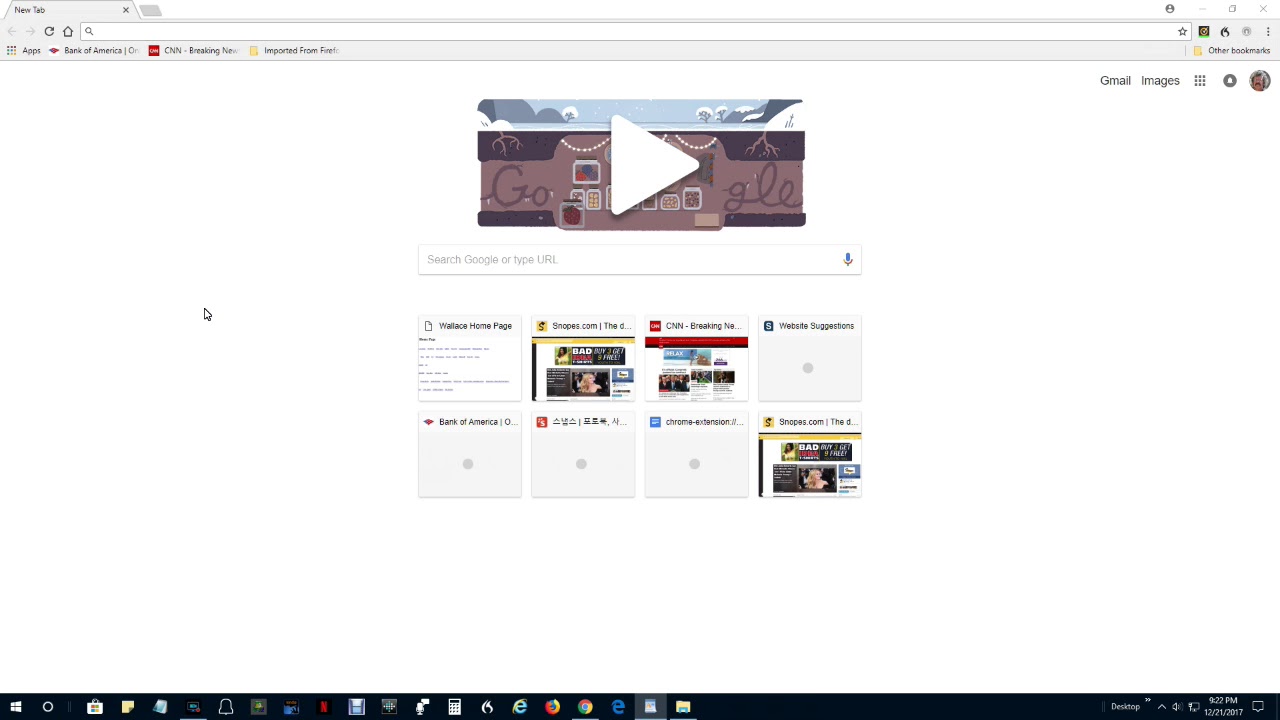
Task: Open second-row Snopes.com tile
Action: [x=810, y=455]
